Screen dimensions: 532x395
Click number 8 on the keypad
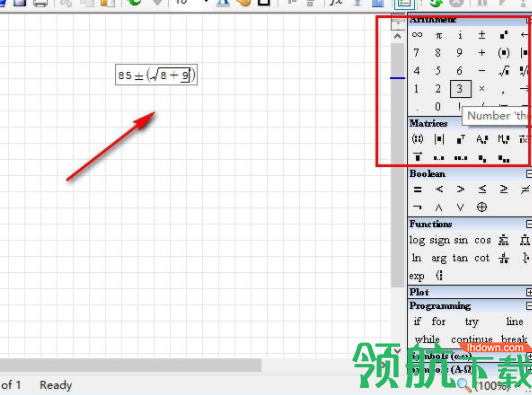click(438, 53)
